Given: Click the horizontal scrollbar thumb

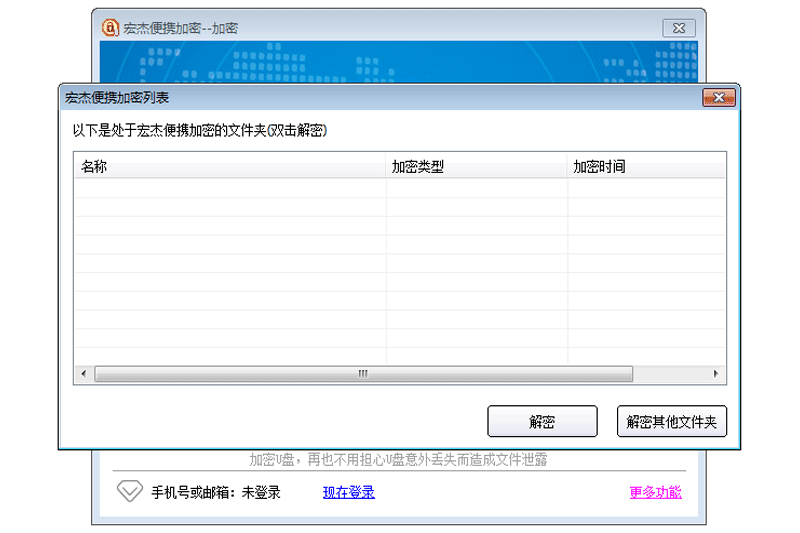Looking at the screenshot, I should tap(363, 374).
